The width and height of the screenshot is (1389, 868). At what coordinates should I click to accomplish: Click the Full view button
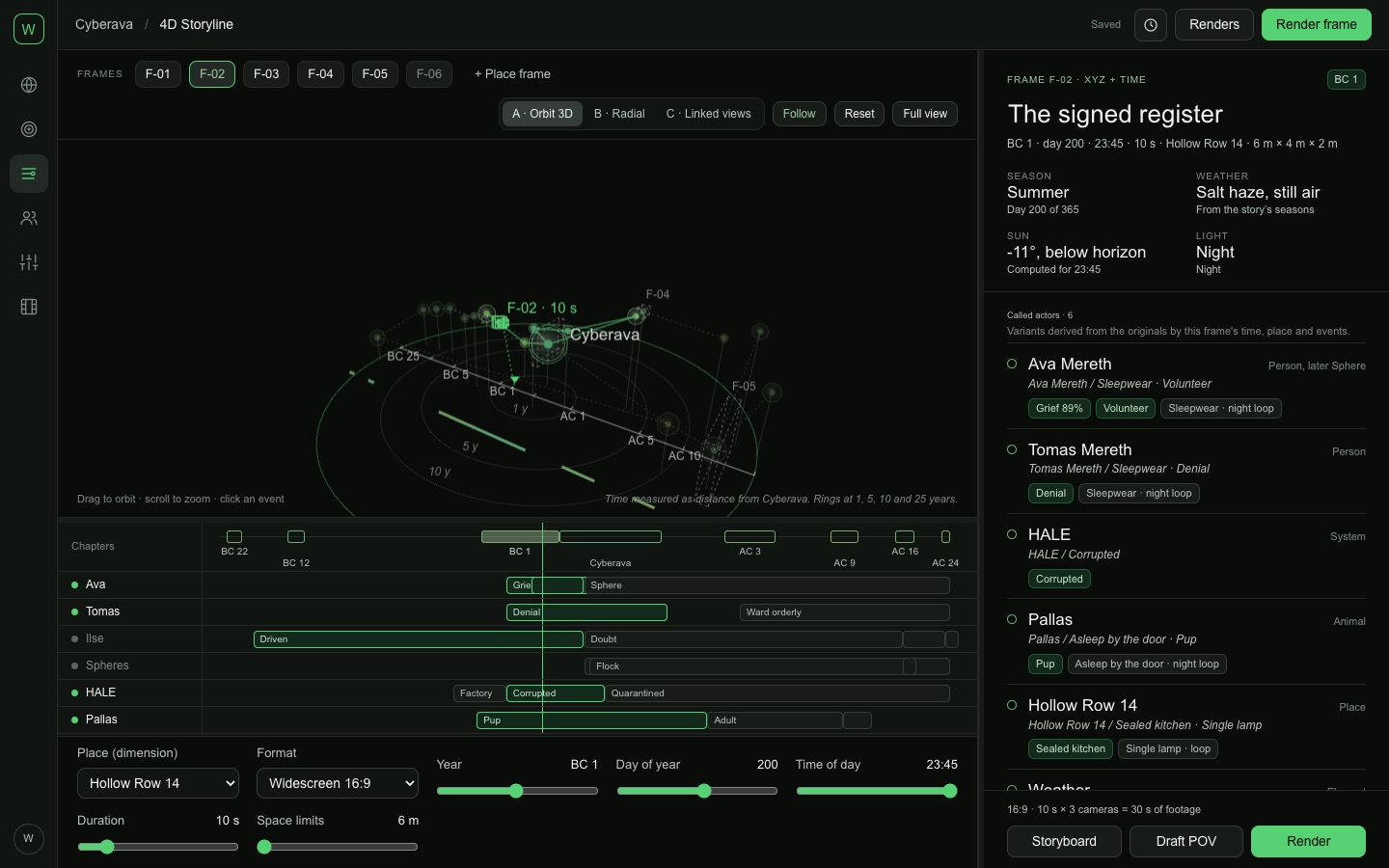(x=925, y=114)
